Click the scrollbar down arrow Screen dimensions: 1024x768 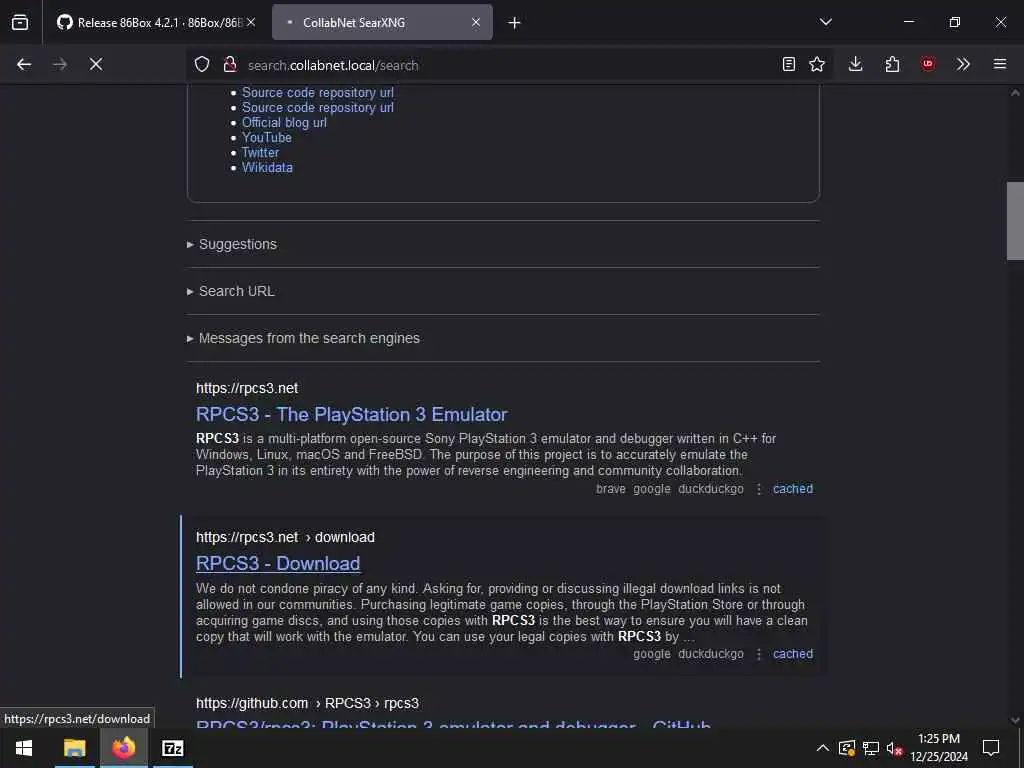point(1015,720)
